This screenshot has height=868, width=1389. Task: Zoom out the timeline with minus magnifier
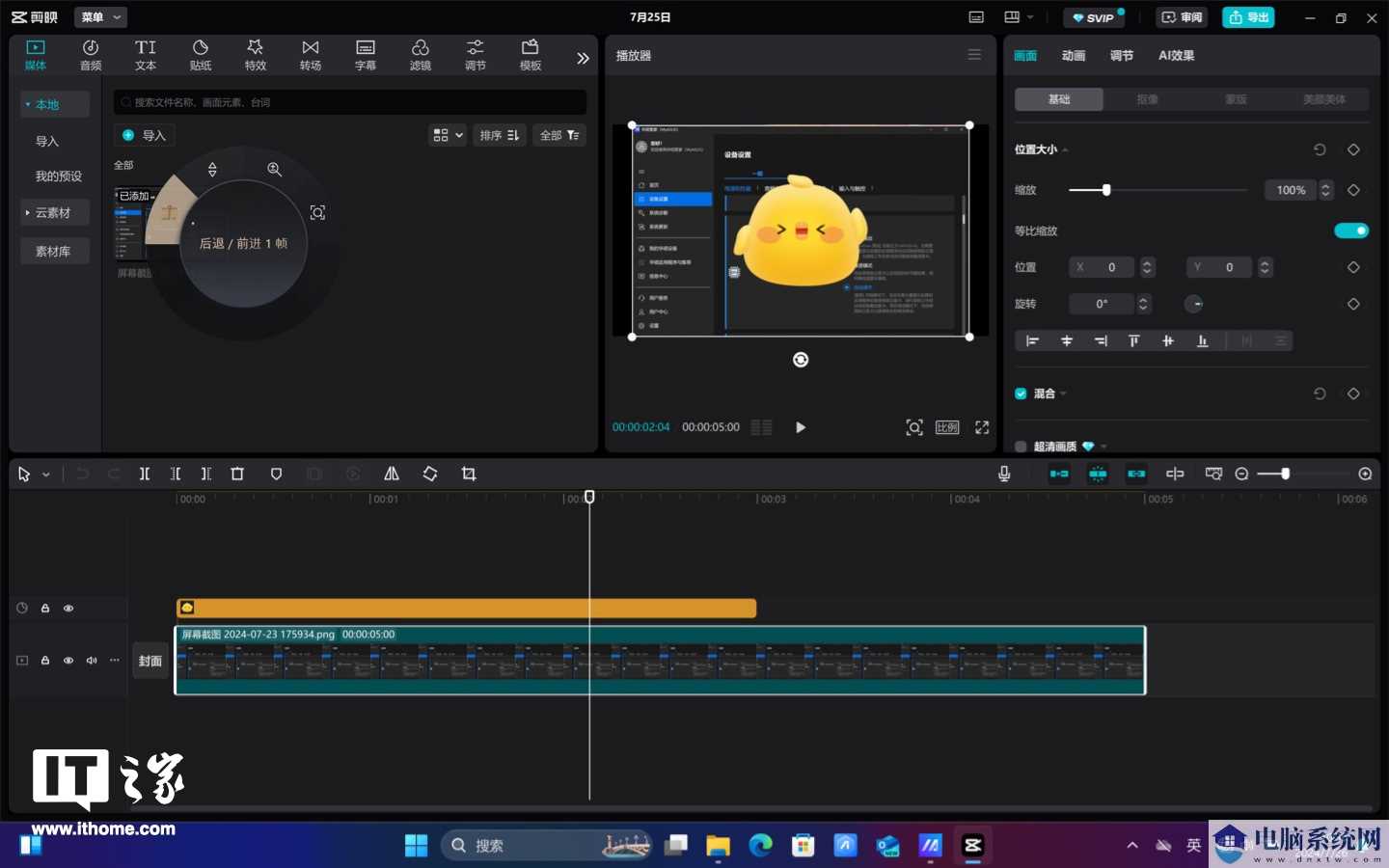point(1241,474)
